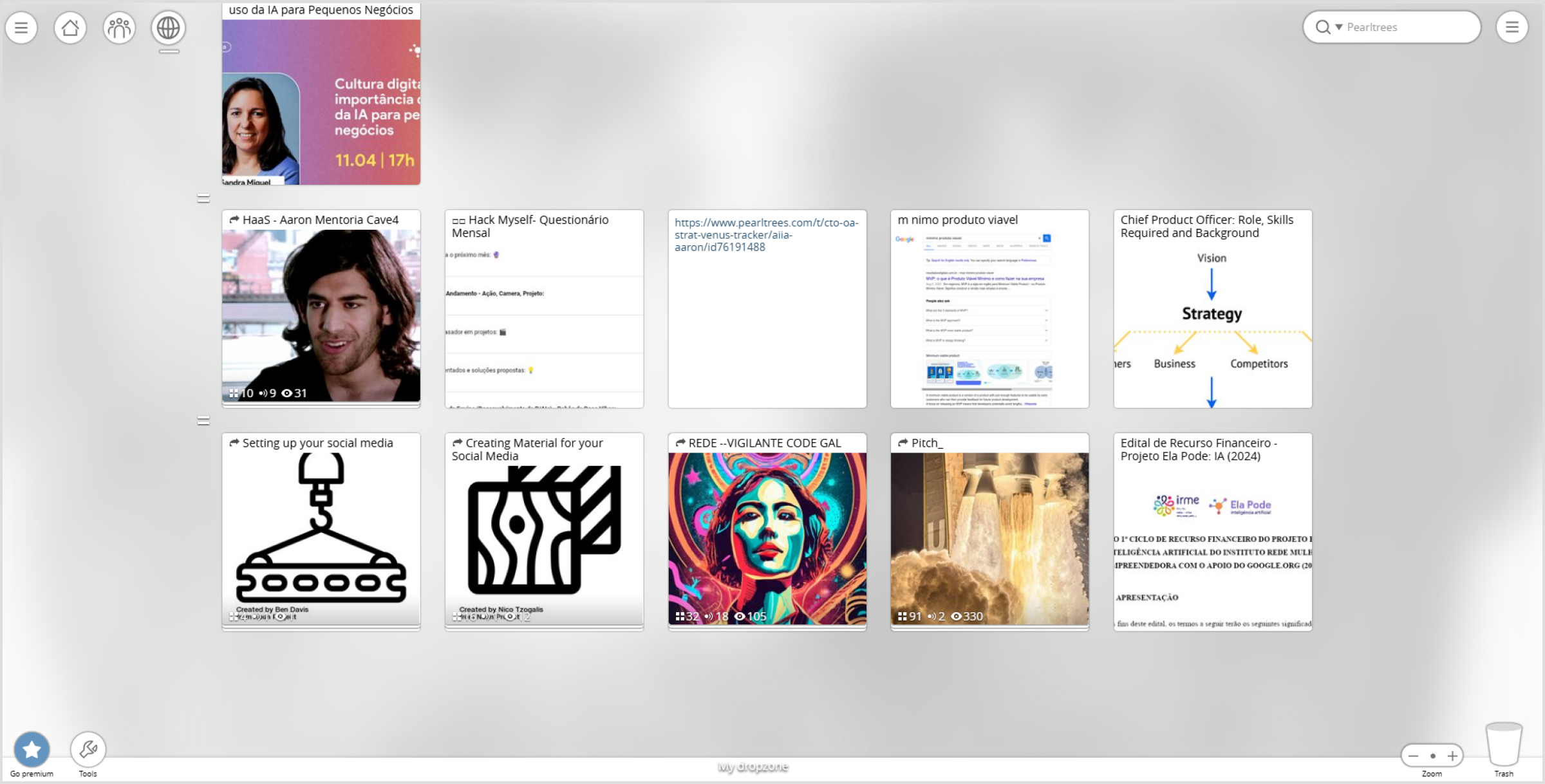The image size is (1545, 784).
Task: Click the zoom in plus button
Action: click(1452, 756)
